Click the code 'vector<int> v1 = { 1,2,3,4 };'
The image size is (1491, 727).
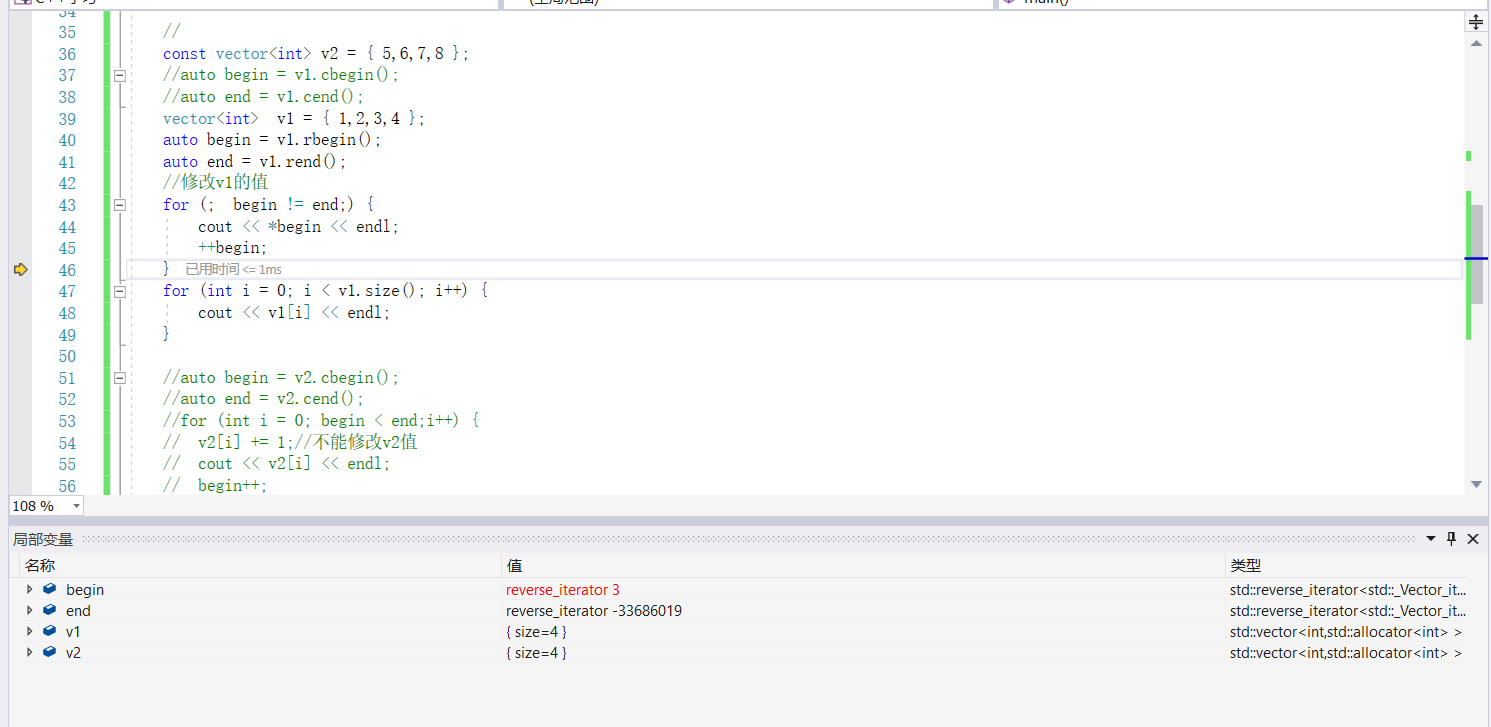click(294, 119)
